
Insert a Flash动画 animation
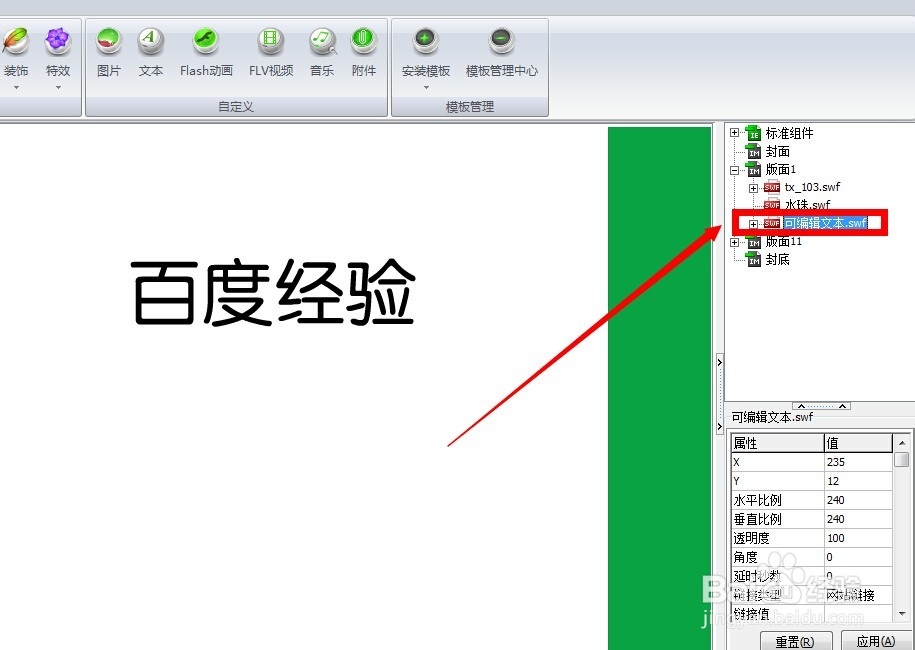click(x=206, y=53)
